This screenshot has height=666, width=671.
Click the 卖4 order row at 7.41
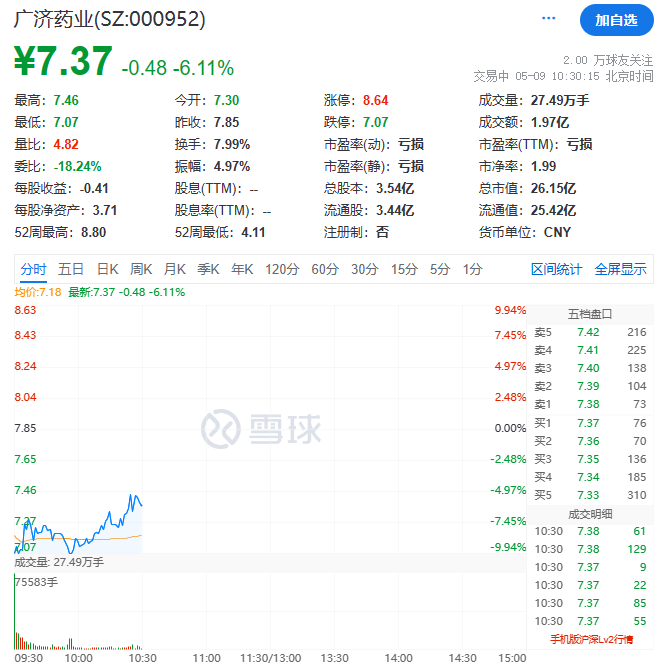click(590, 350)
